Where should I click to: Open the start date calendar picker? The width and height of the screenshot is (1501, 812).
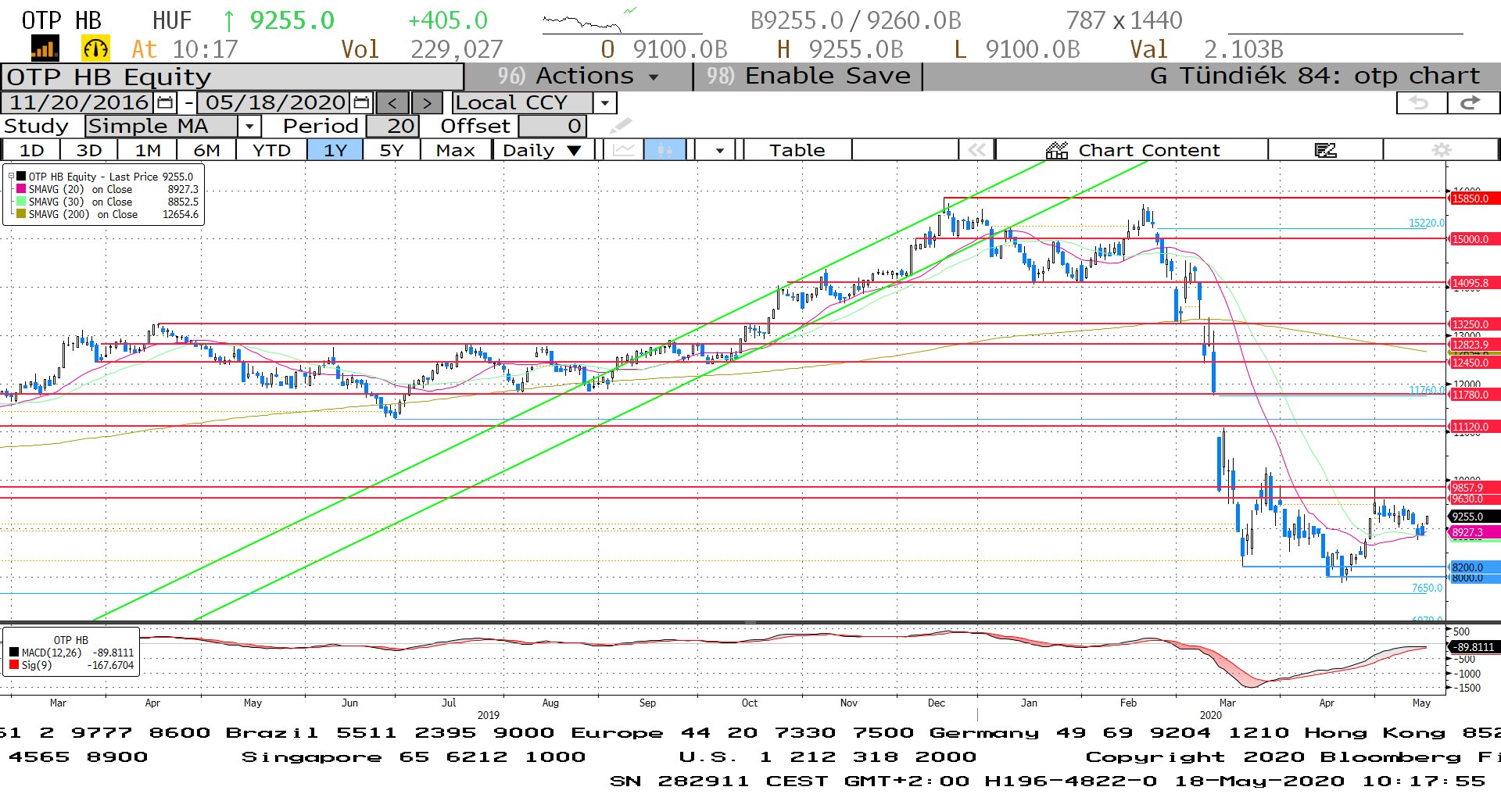[x=165, y=102]
